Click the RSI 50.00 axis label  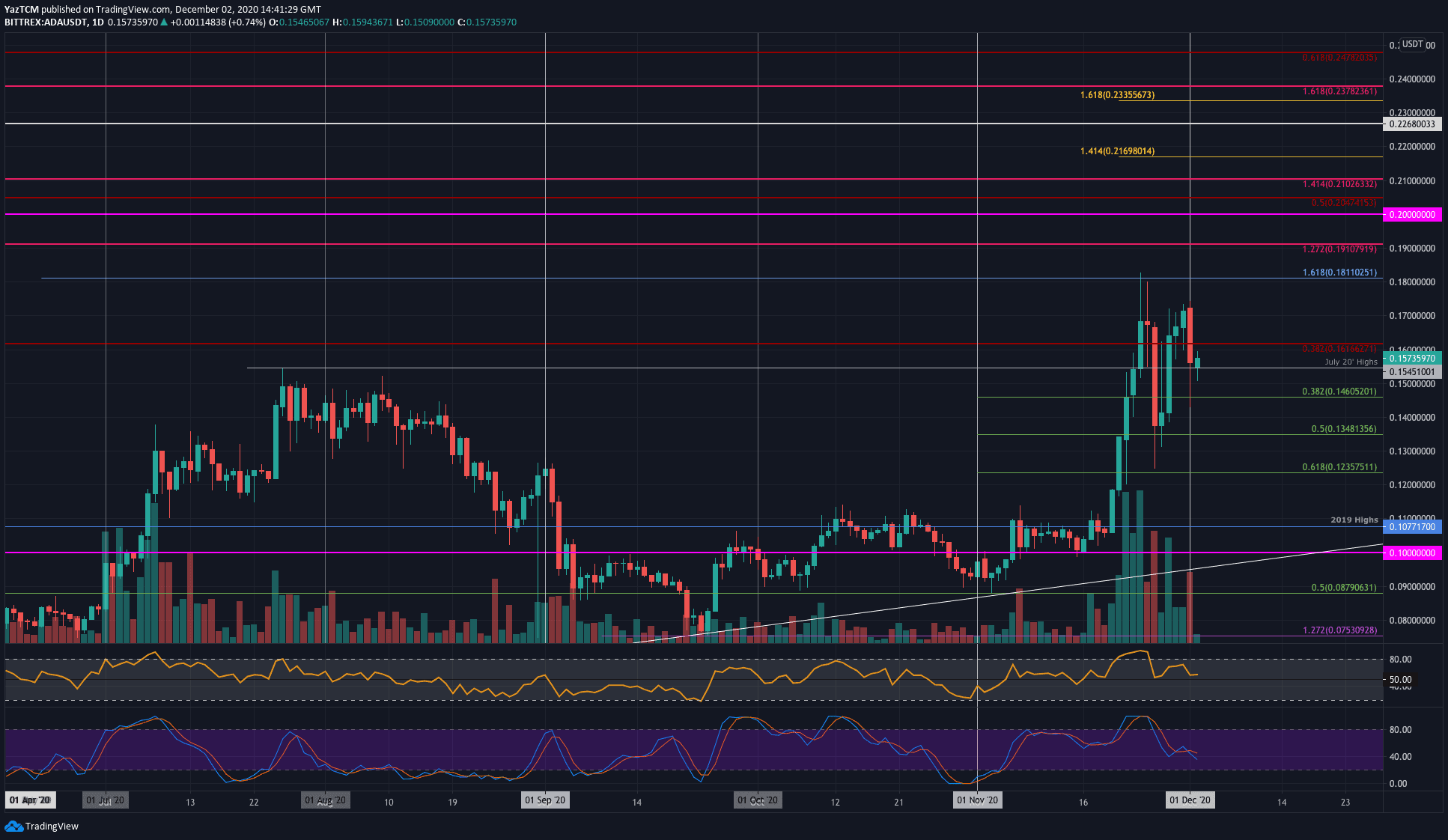1400,680
